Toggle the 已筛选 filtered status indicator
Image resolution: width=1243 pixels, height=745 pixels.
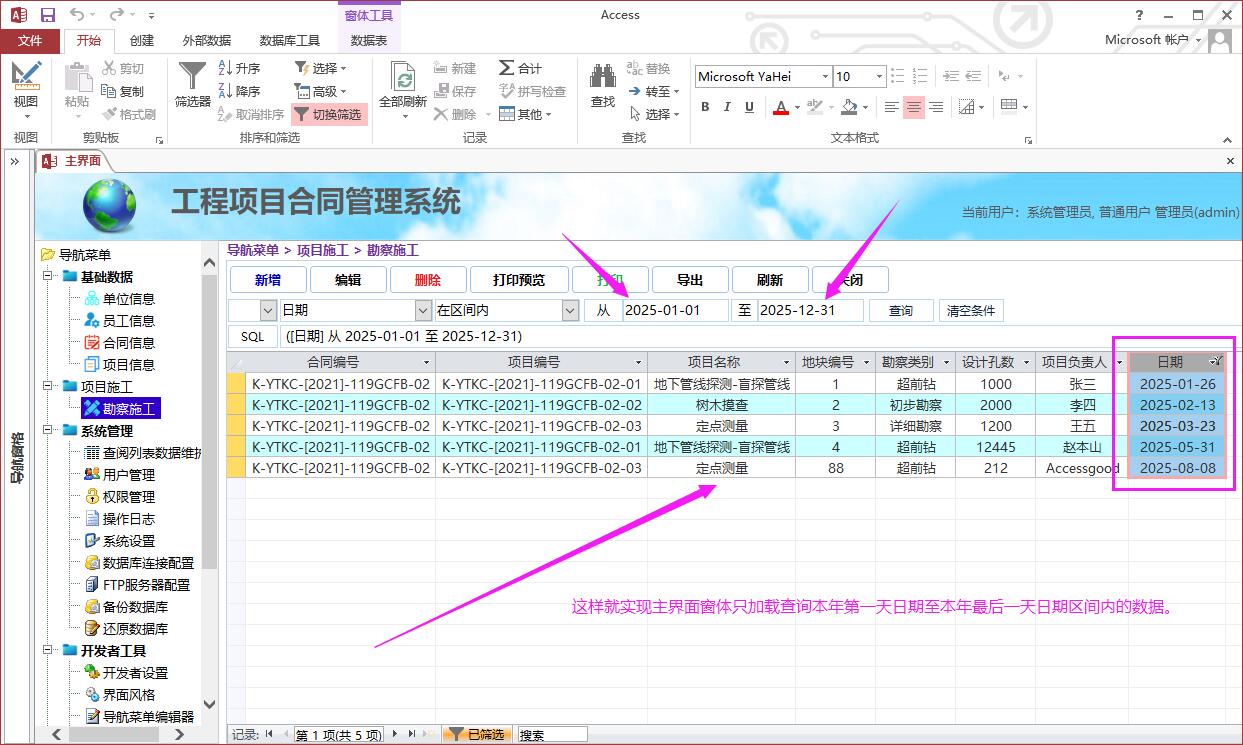pos(477,734)
